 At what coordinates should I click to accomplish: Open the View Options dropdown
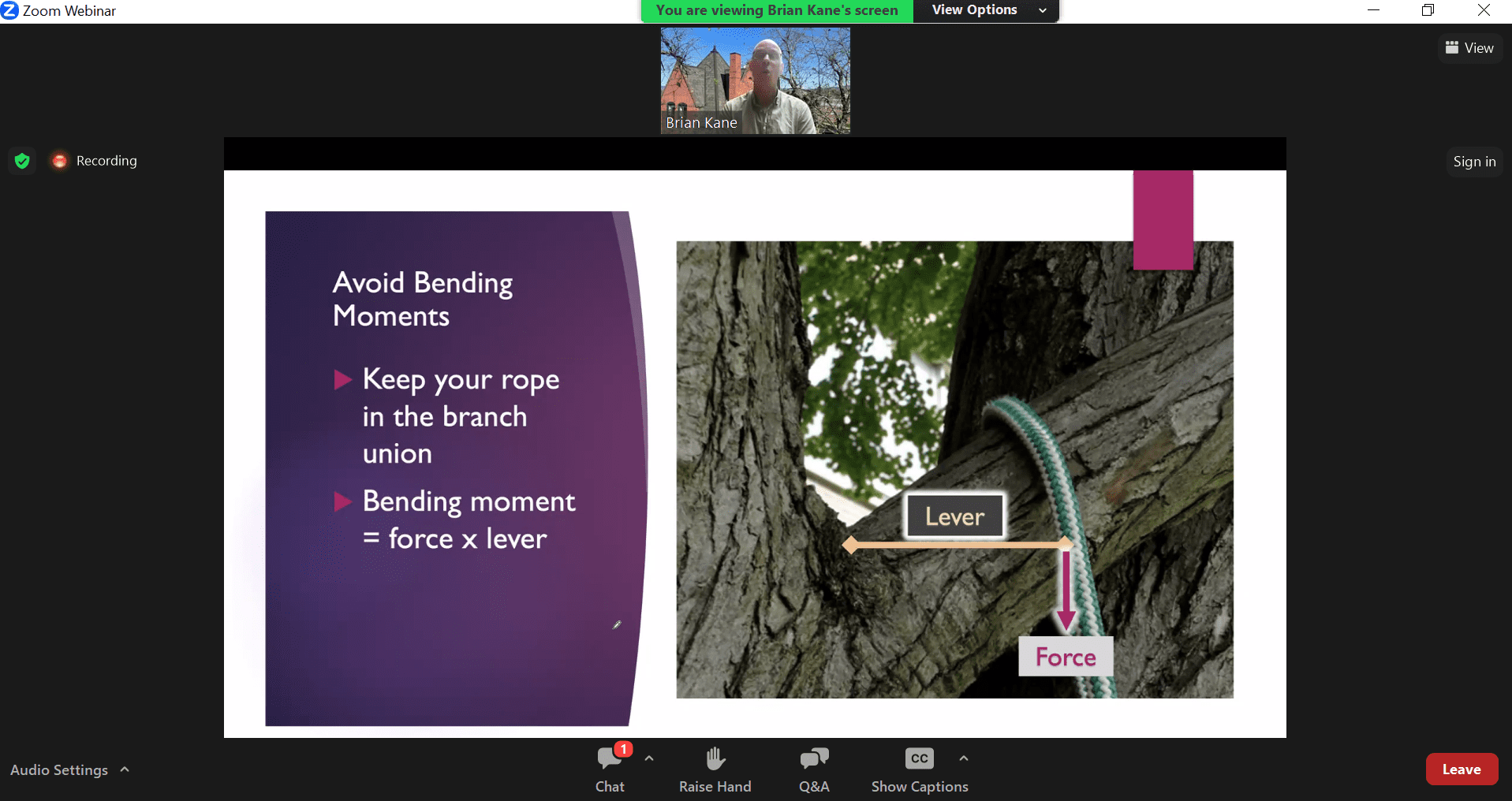click(986, 10)
